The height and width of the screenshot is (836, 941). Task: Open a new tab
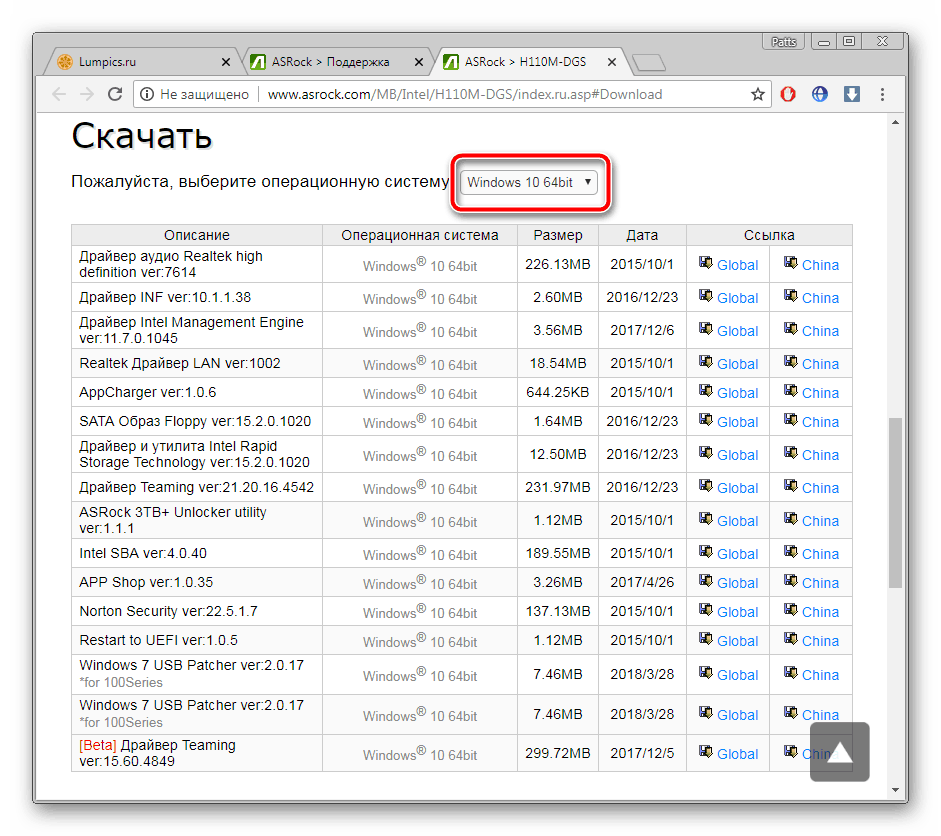click(648, 62)
